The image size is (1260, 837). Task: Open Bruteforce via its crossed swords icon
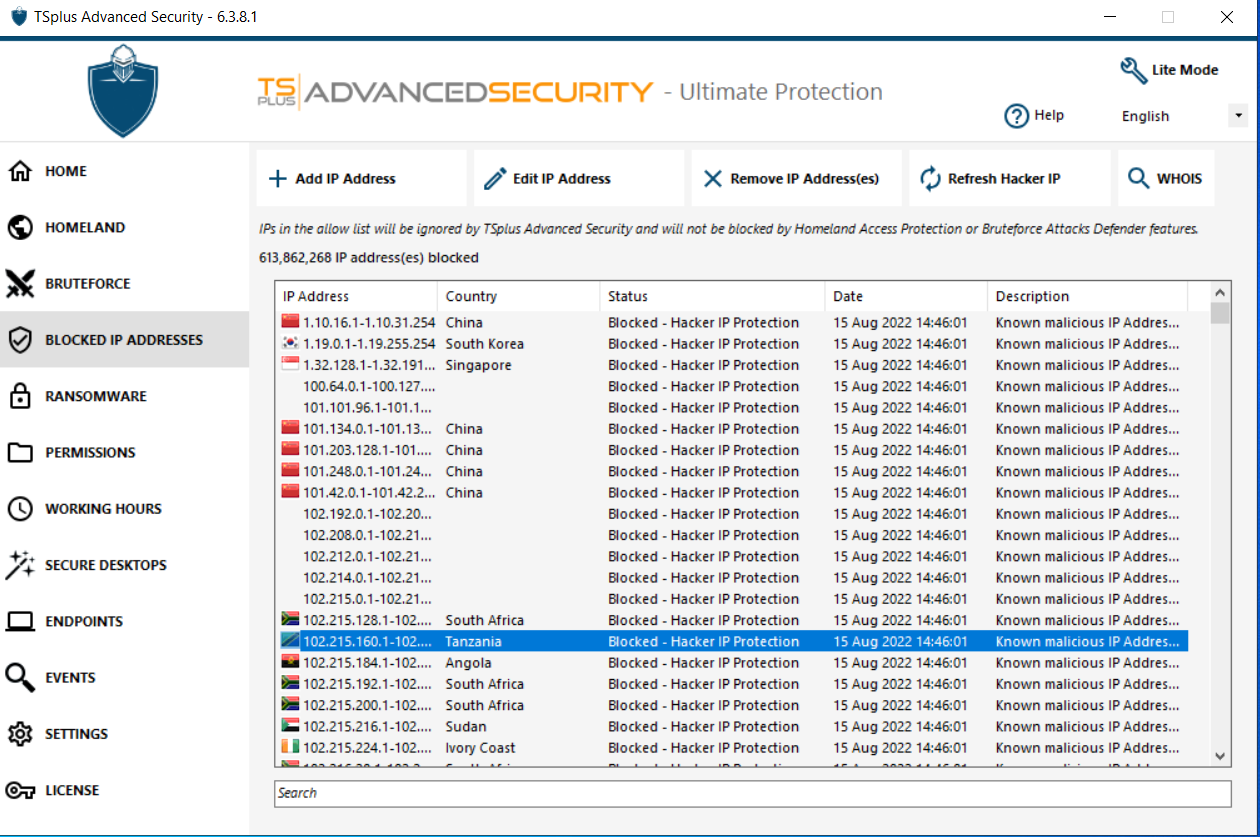(20, 284)
